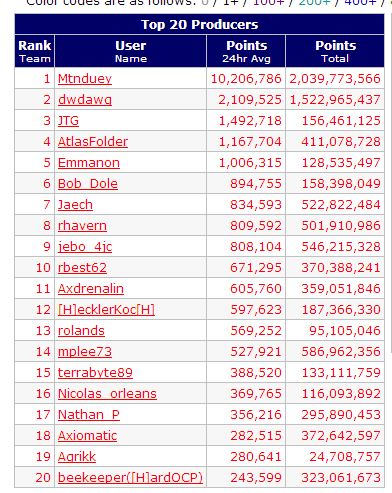Open the [H]ecklerKoc[H] link

coord(106,310)
